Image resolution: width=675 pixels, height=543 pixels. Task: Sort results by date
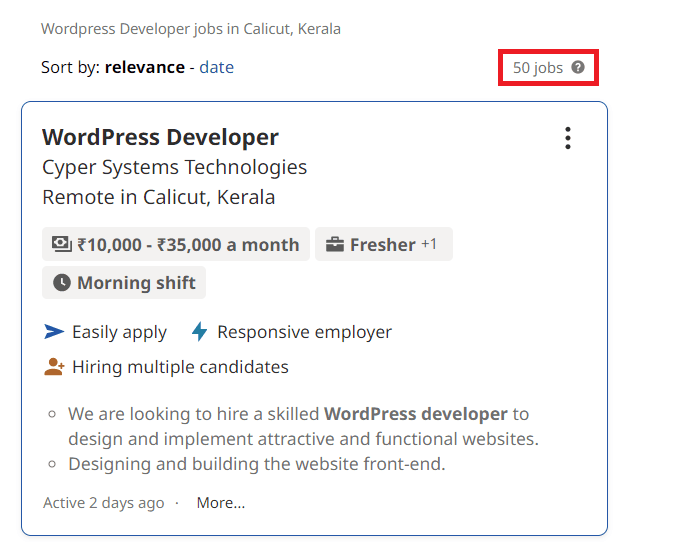coord(217,67)
